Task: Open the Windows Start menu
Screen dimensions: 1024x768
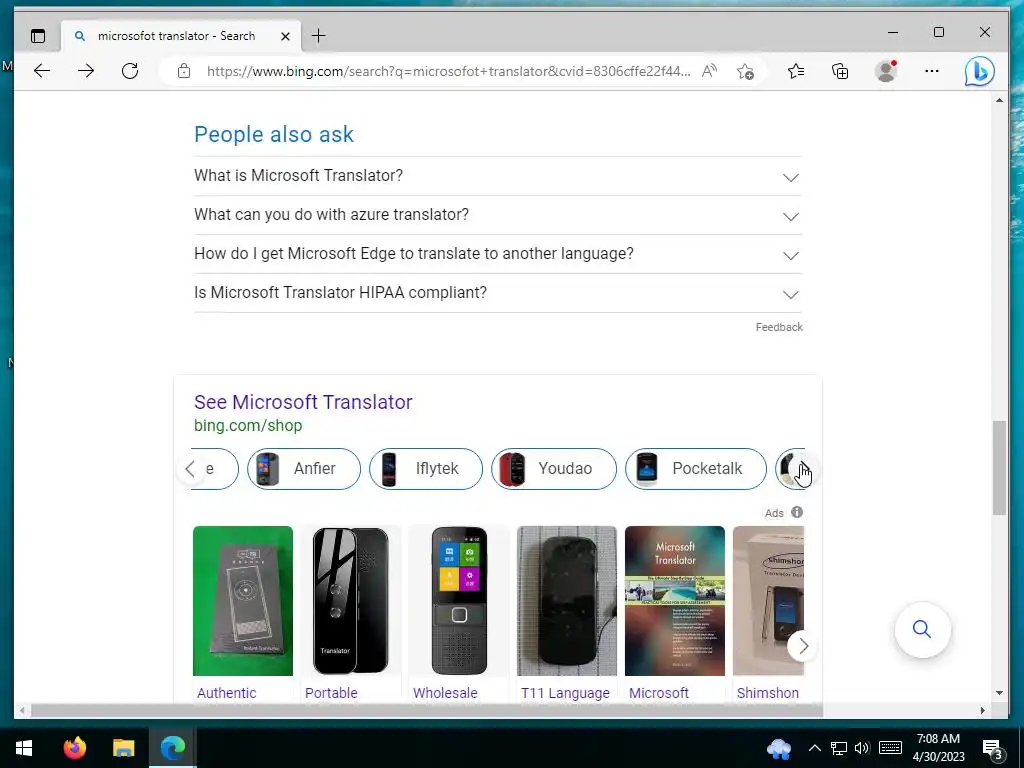Action: pos(24,748)
